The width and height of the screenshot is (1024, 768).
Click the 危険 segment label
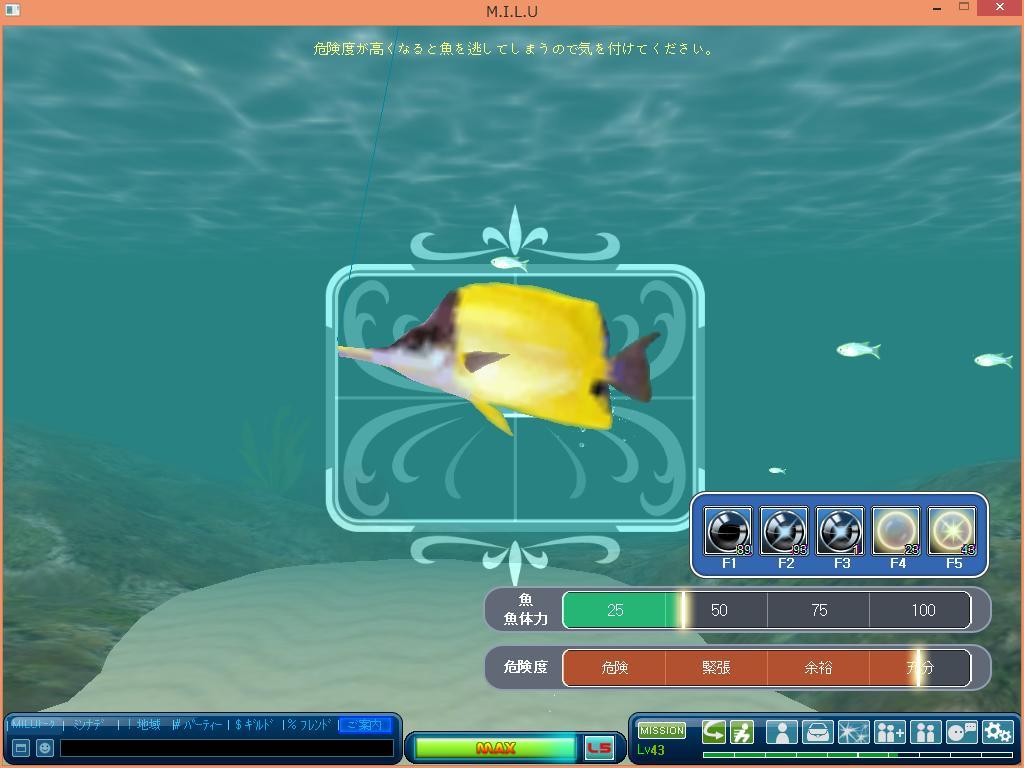point(615,667)
